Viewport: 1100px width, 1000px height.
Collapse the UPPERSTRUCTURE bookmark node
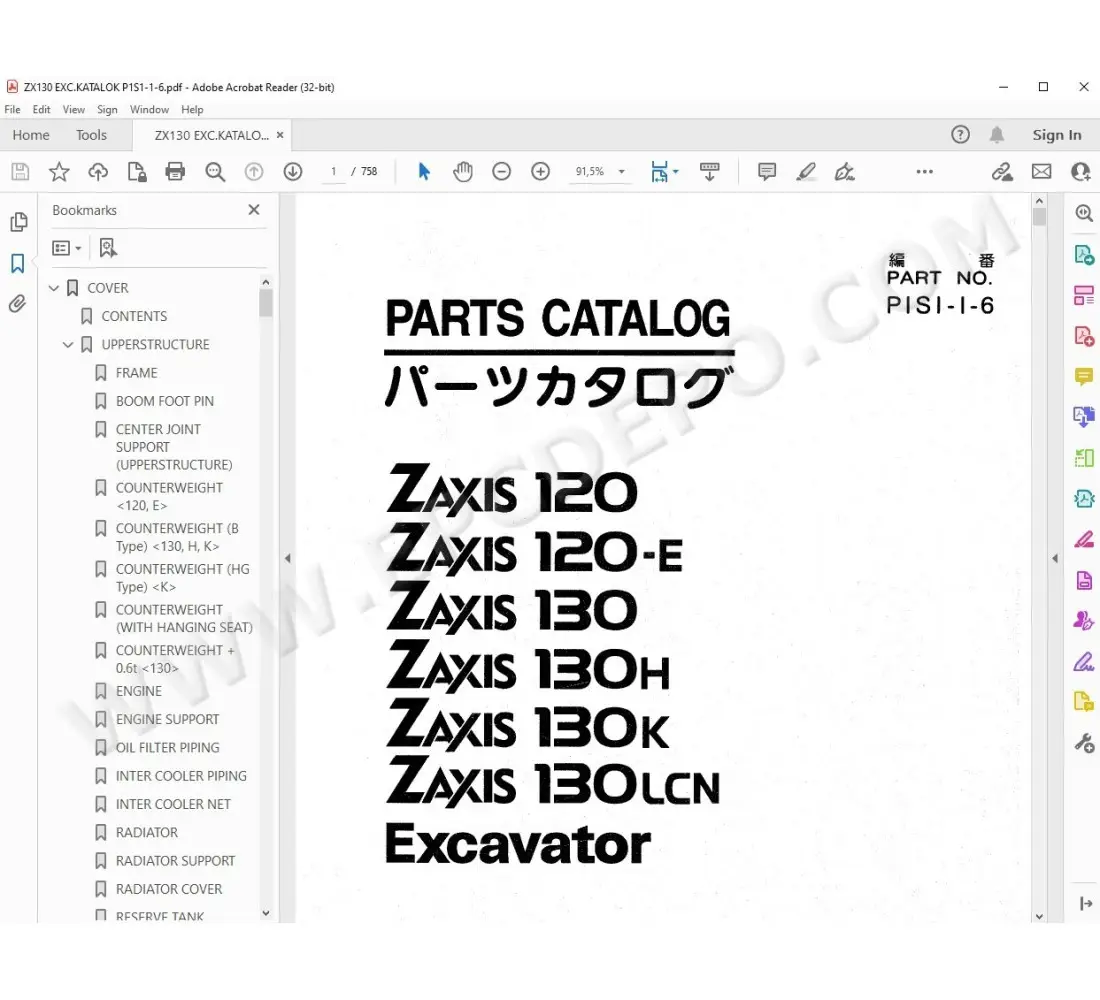point(68,344)
